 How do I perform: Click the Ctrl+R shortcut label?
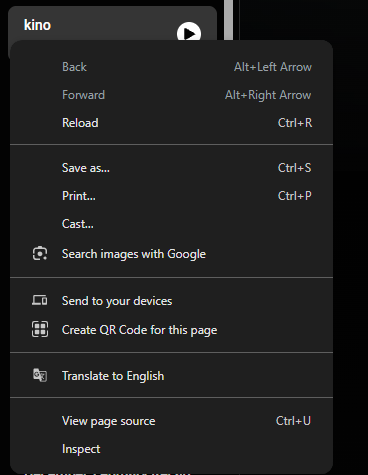coord(295,123)
